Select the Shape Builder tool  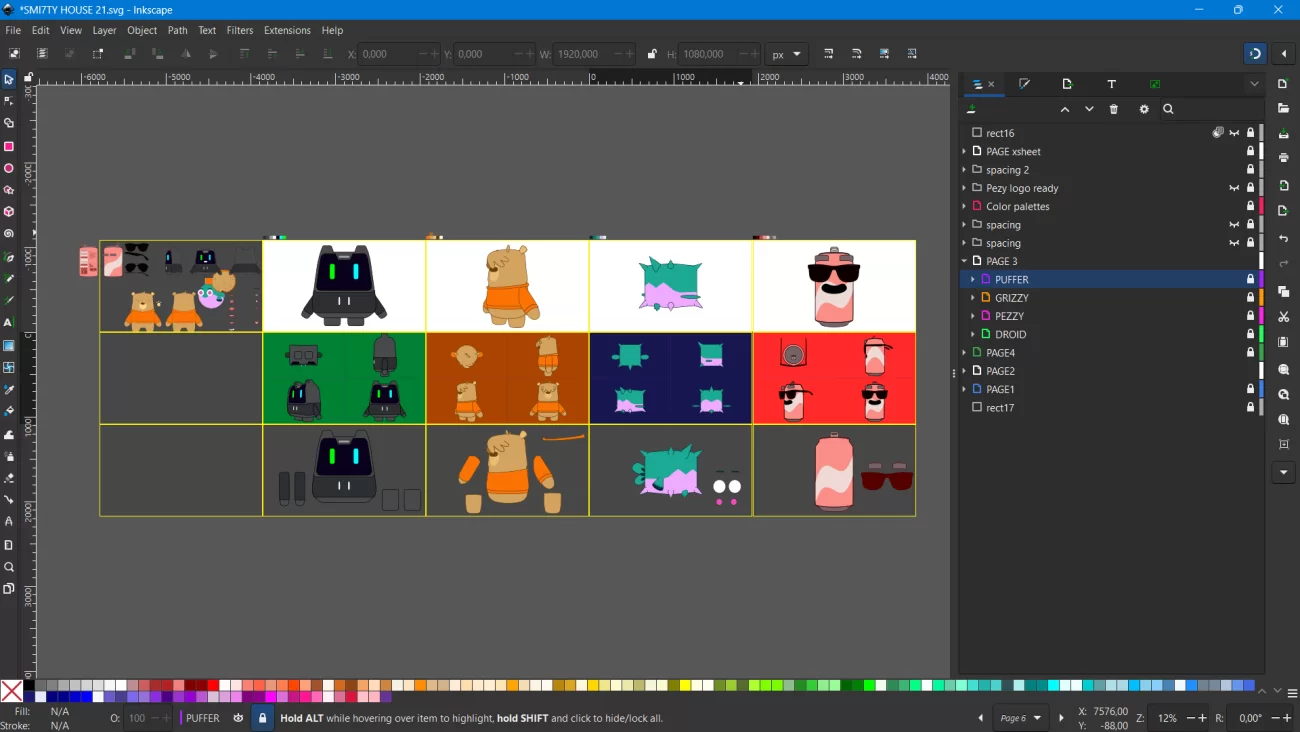pyautogui.click(x=9, y=123)
